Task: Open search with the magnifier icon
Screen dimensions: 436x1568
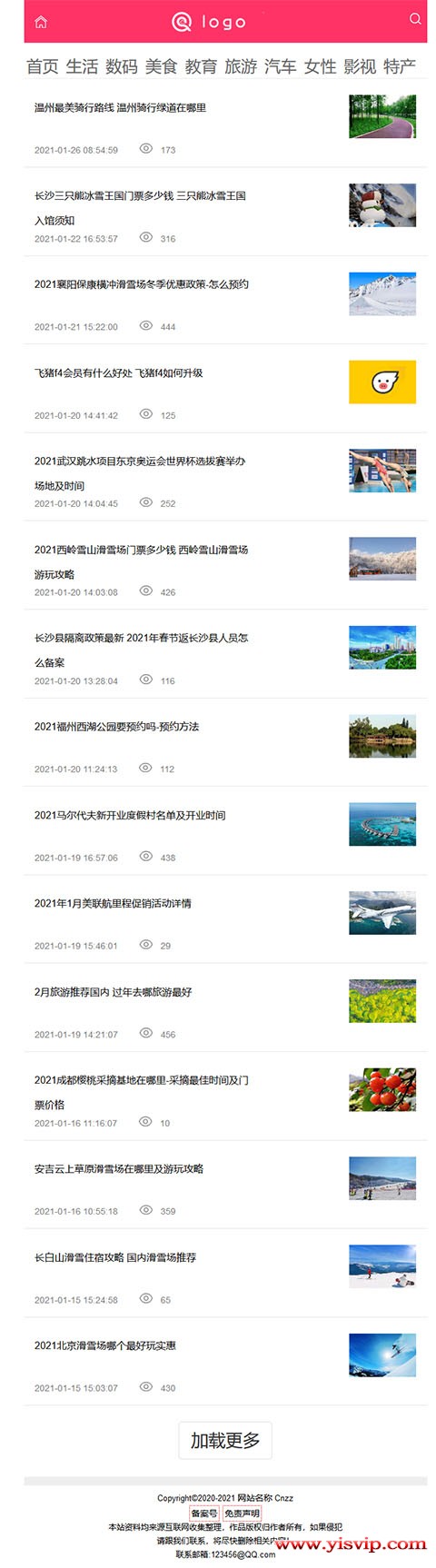Action: (415, 18)
